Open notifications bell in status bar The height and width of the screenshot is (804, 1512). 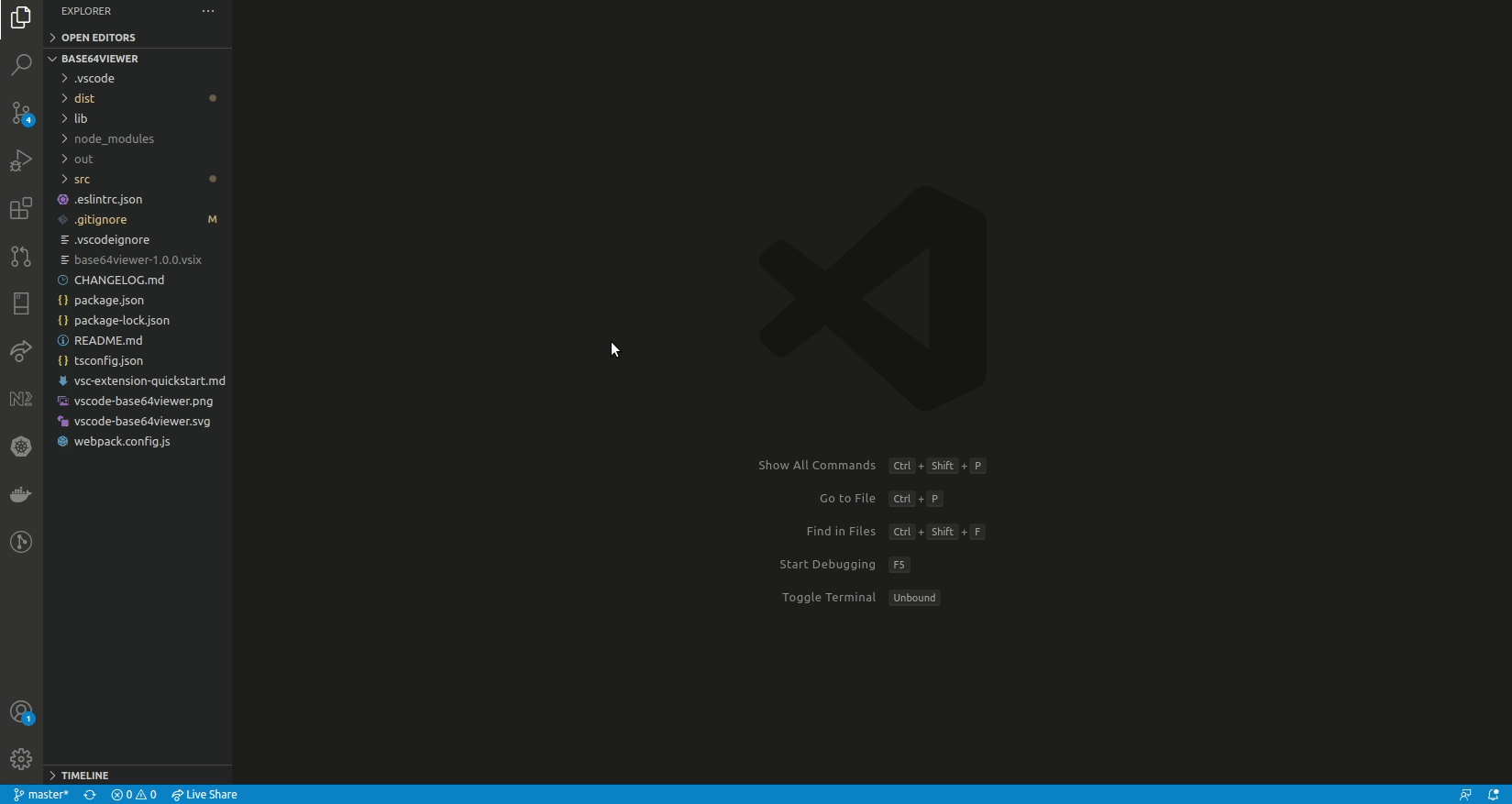pyautogui.click(x=1494, y=795)
